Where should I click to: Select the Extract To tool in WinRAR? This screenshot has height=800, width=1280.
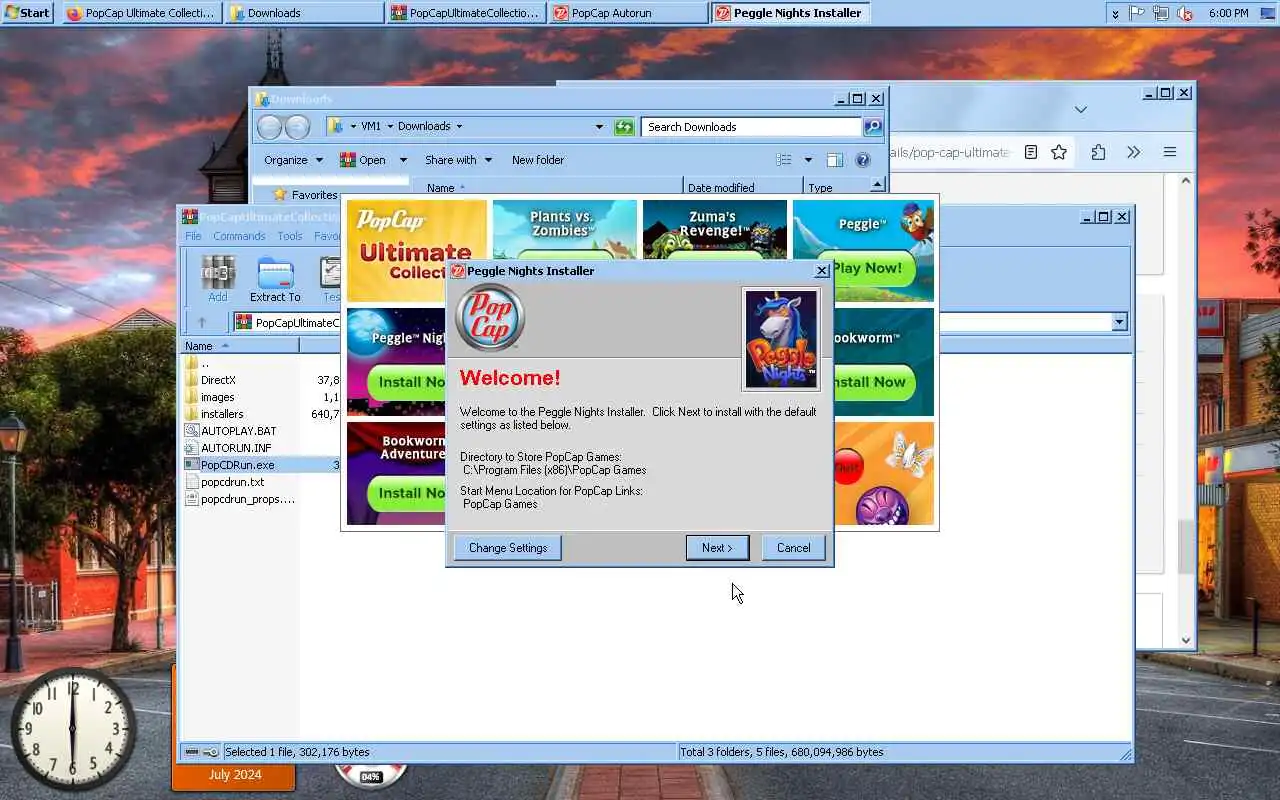(275, 279)
